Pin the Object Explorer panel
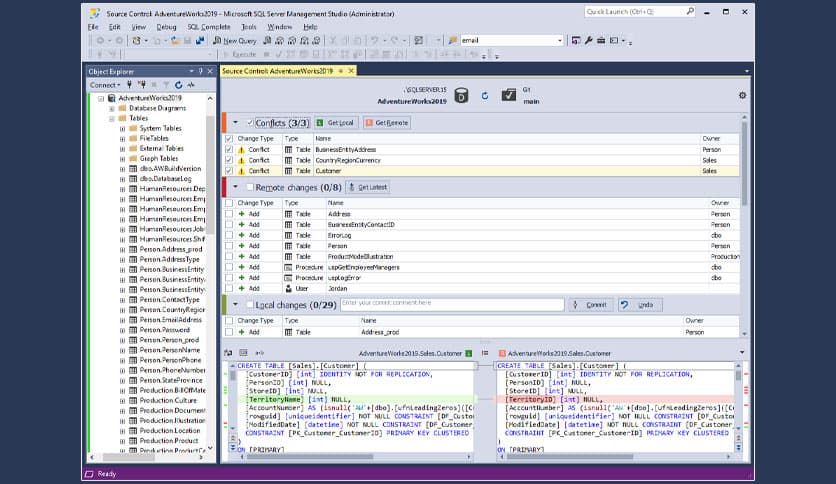836x484 pixels. (x=201, y=71)
